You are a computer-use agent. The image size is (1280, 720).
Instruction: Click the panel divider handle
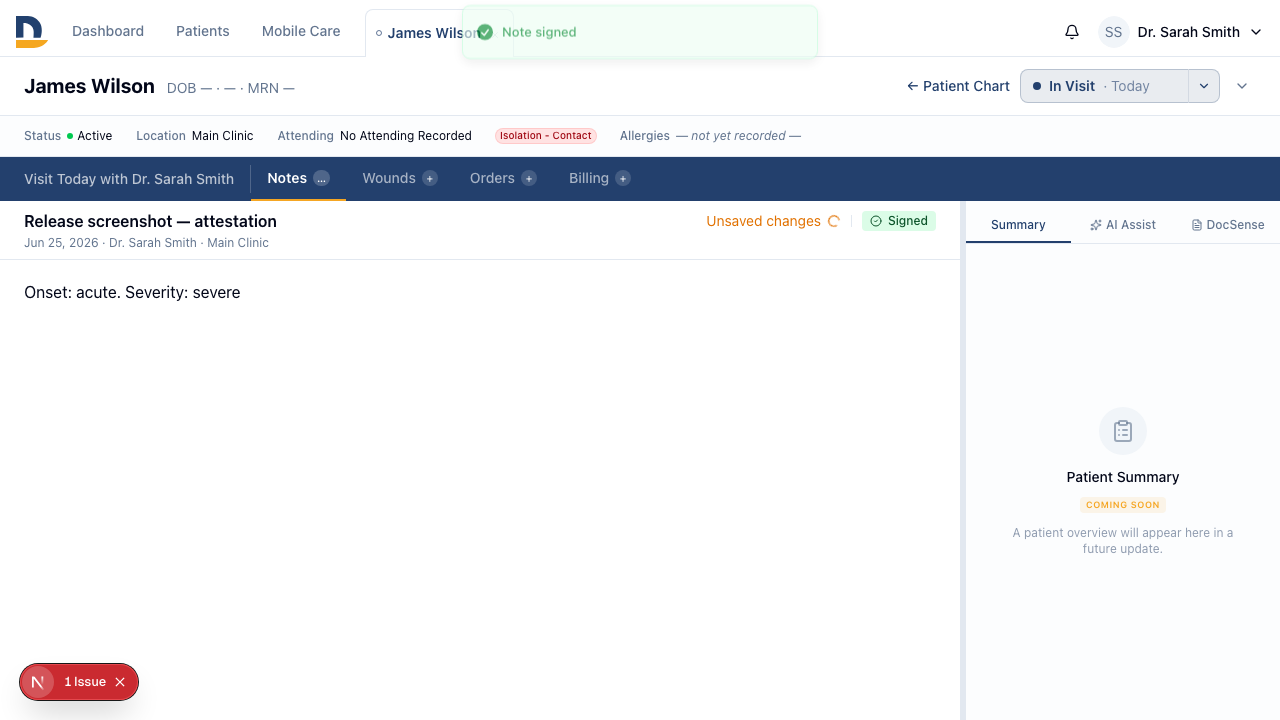pyautogui.click(x=963, y=460)
